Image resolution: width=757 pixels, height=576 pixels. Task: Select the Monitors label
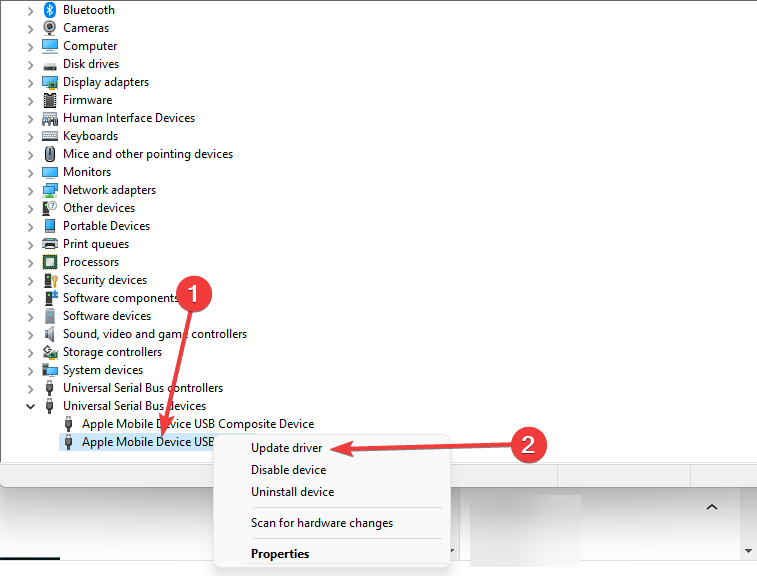pos(87,172)
